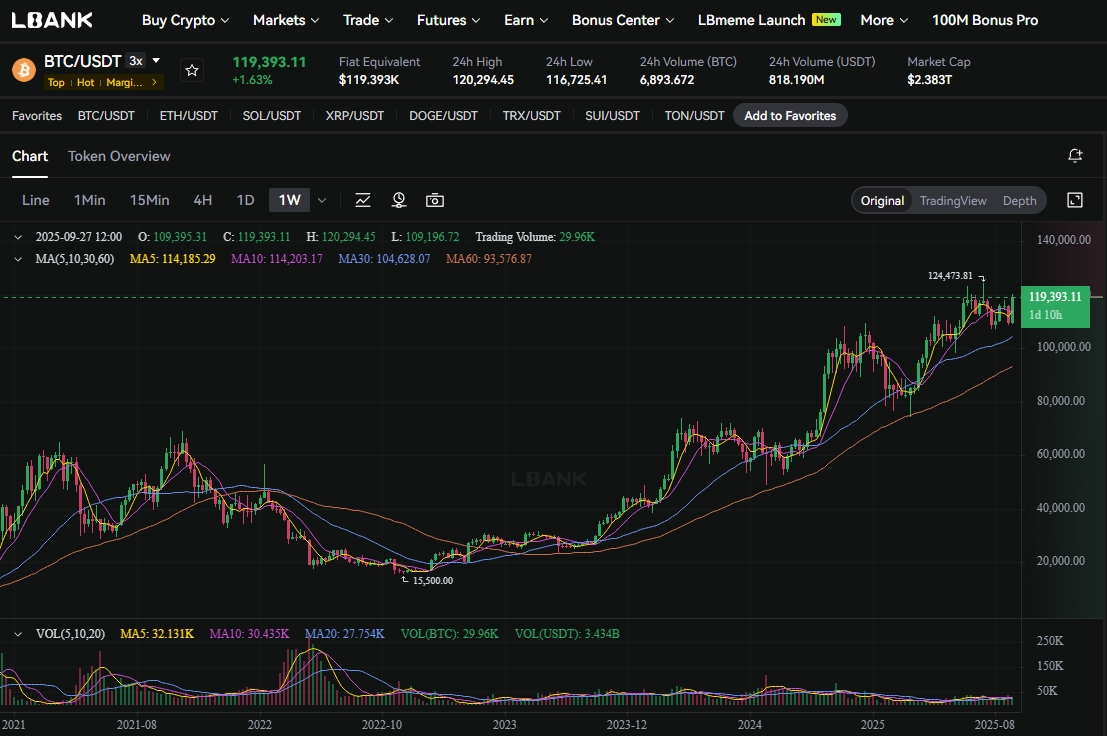Click the chart camera snapshot icon
The height and width of the screenshot is (736, 1107).
click(435, 200)
